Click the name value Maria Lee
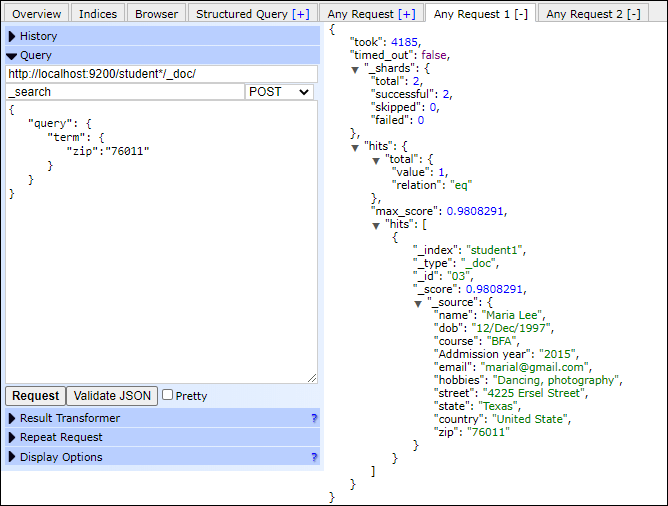 (x=512, y=315)
